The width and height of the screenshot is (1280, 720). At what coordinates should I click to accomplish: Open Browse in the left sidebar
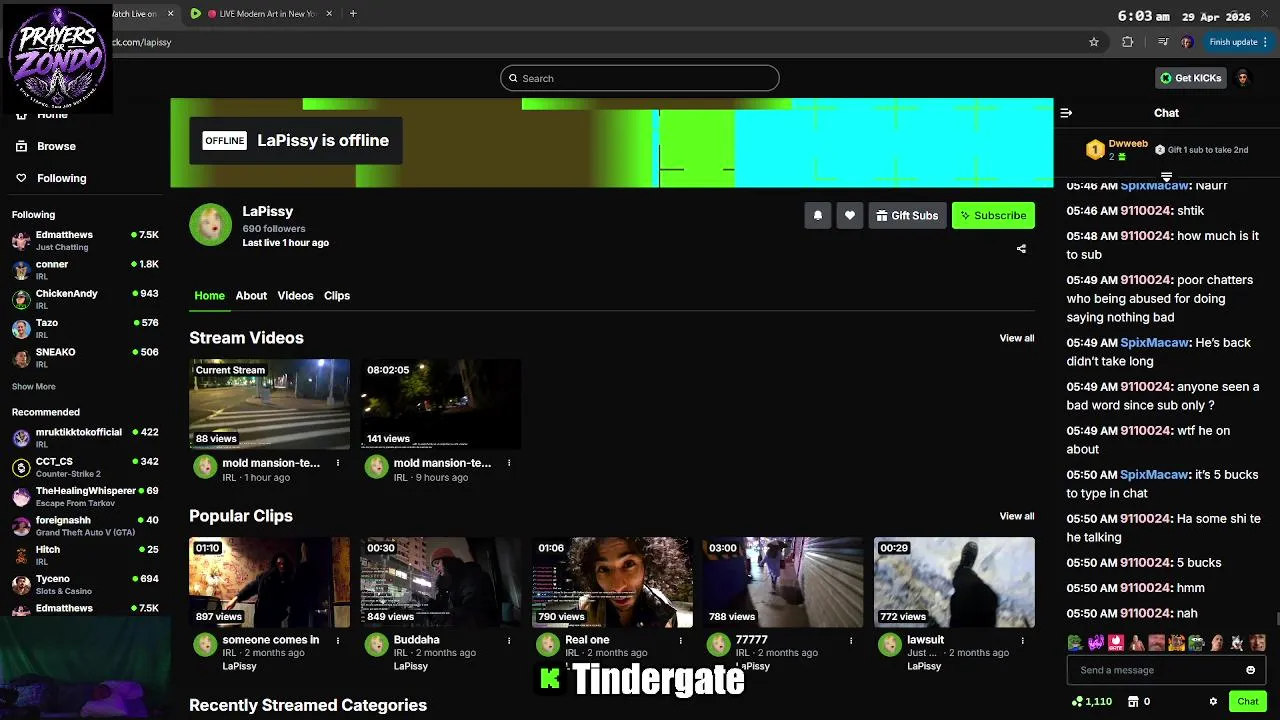click(x=57, y=146)
